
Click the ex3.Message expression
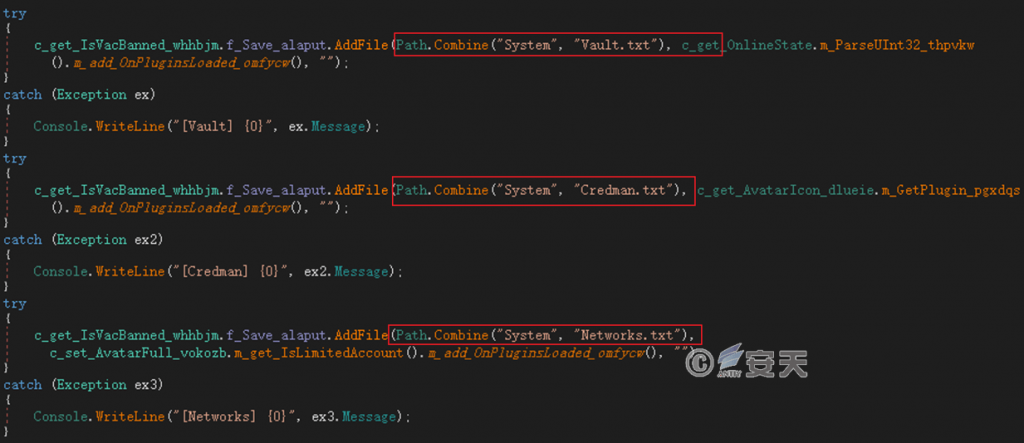click(366, 416)
